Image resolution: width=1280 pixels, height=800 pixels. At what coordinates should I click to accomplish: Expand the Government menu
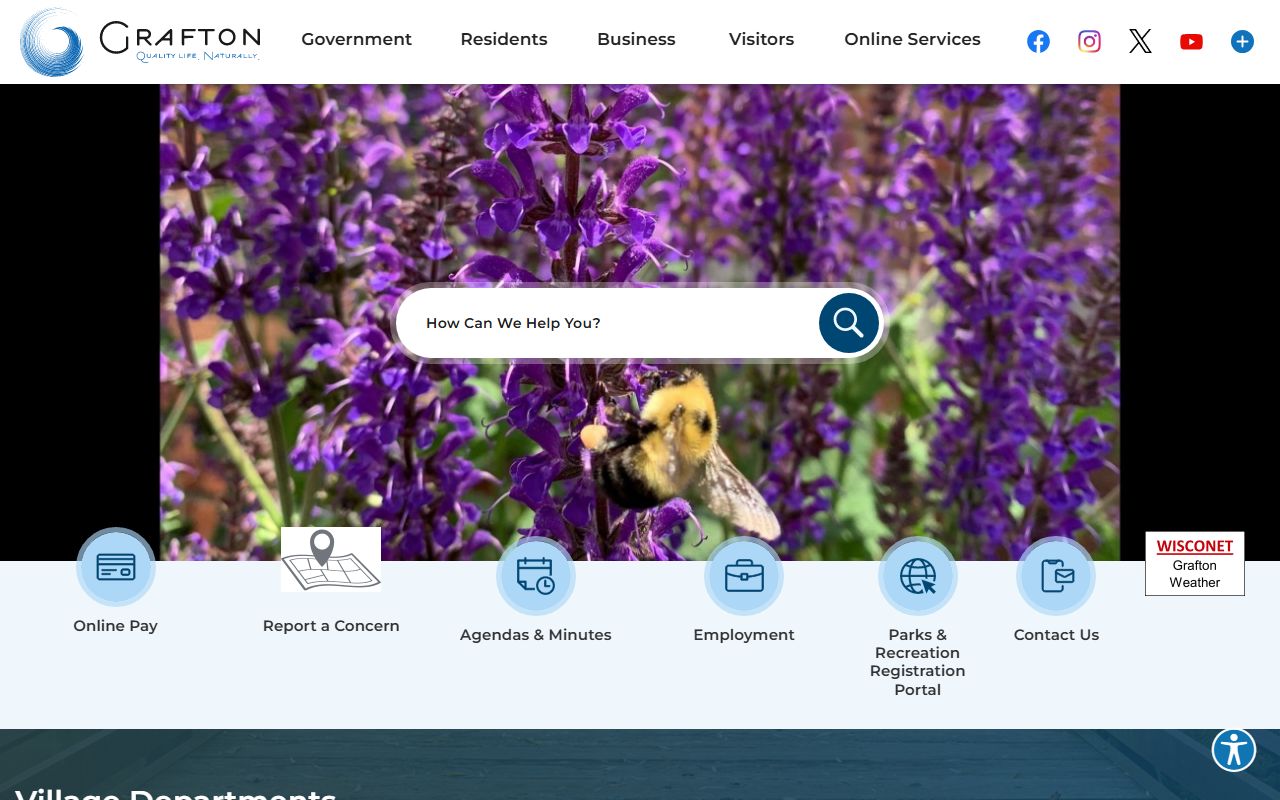click(x=356, y=39)
